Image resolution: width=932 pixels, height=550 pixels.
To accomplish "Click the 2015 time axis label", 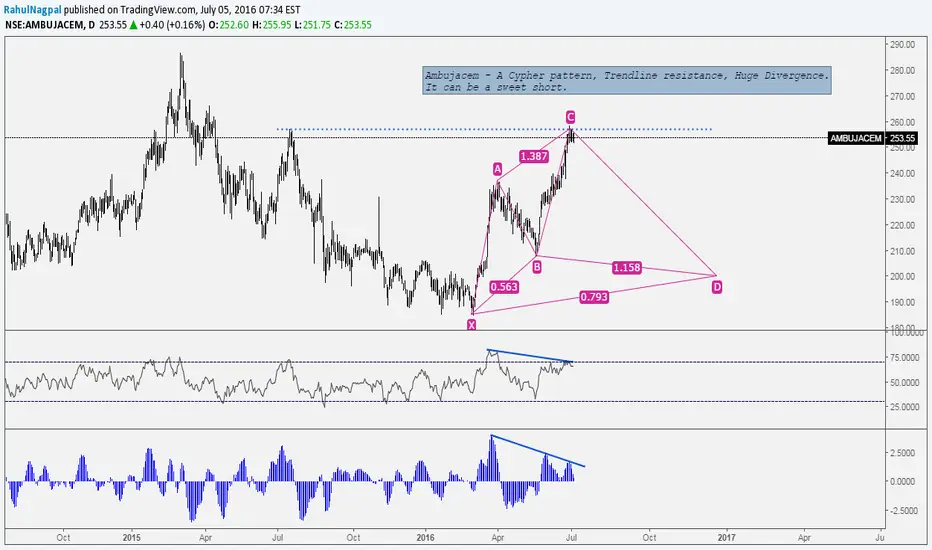I will point(131,538).
